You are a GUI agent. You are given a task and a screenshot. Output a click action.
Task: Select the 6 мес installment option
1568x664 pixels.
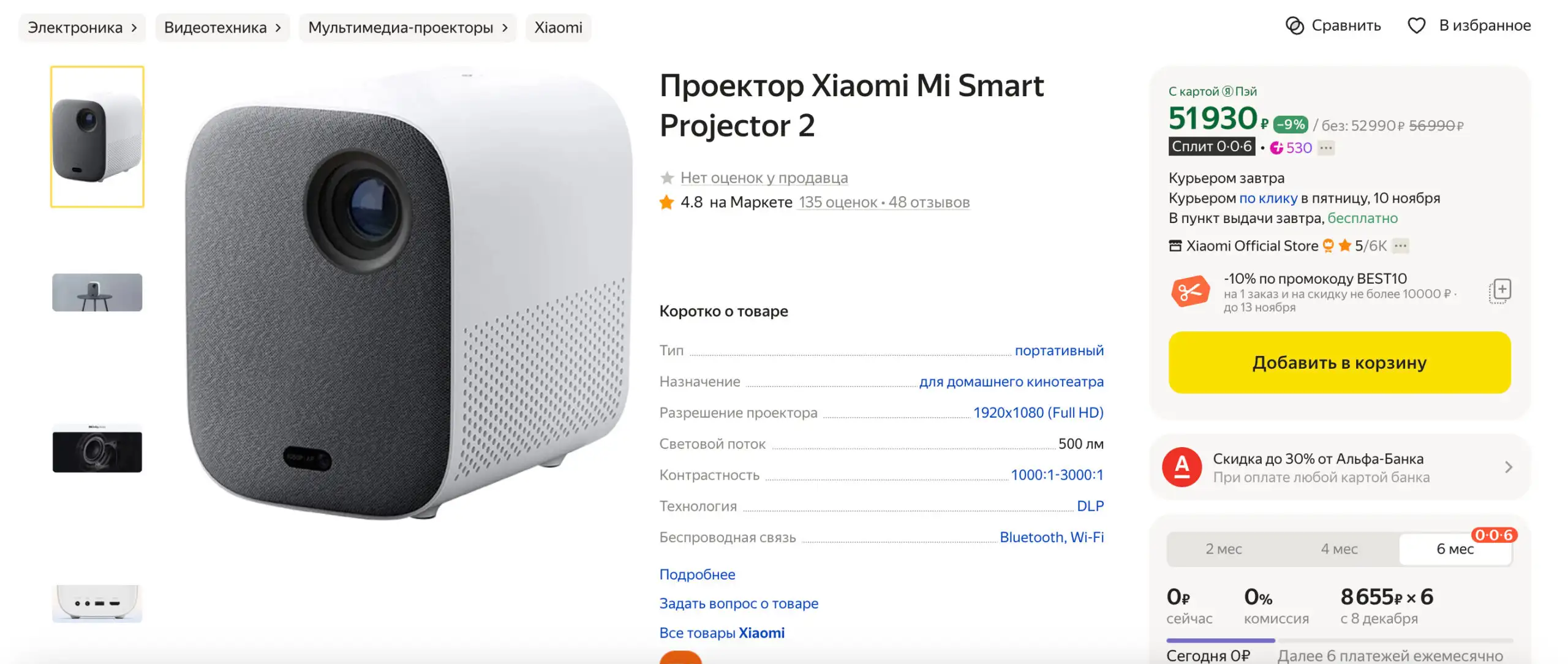coord(1455,549)
